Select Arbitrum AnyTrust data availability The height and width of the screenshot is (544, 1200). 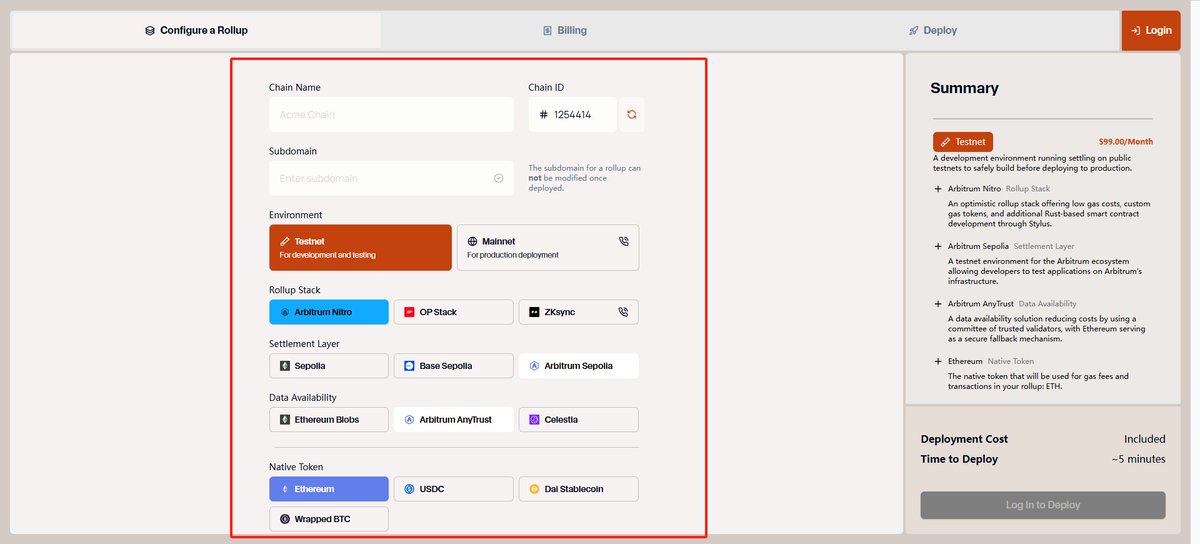tap(453, 420)
